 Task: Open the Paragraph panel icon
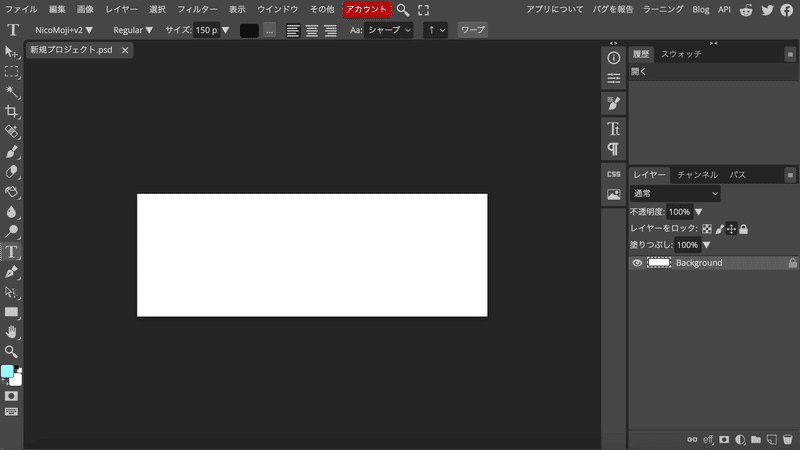tap(614, 149)
